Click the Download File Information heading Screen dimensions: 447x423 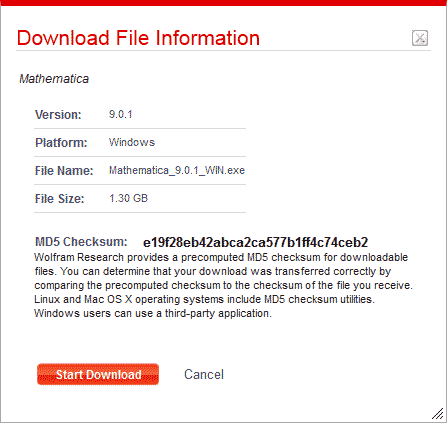[138, 38]
